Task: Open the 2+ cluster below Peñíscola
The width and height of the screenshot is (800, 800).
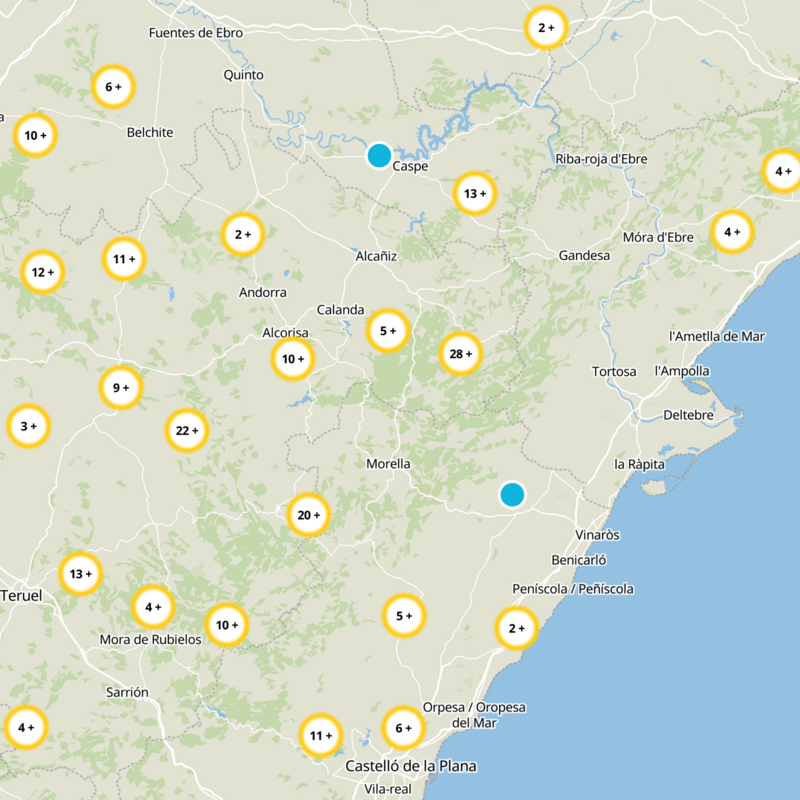Action: point(516,628)
